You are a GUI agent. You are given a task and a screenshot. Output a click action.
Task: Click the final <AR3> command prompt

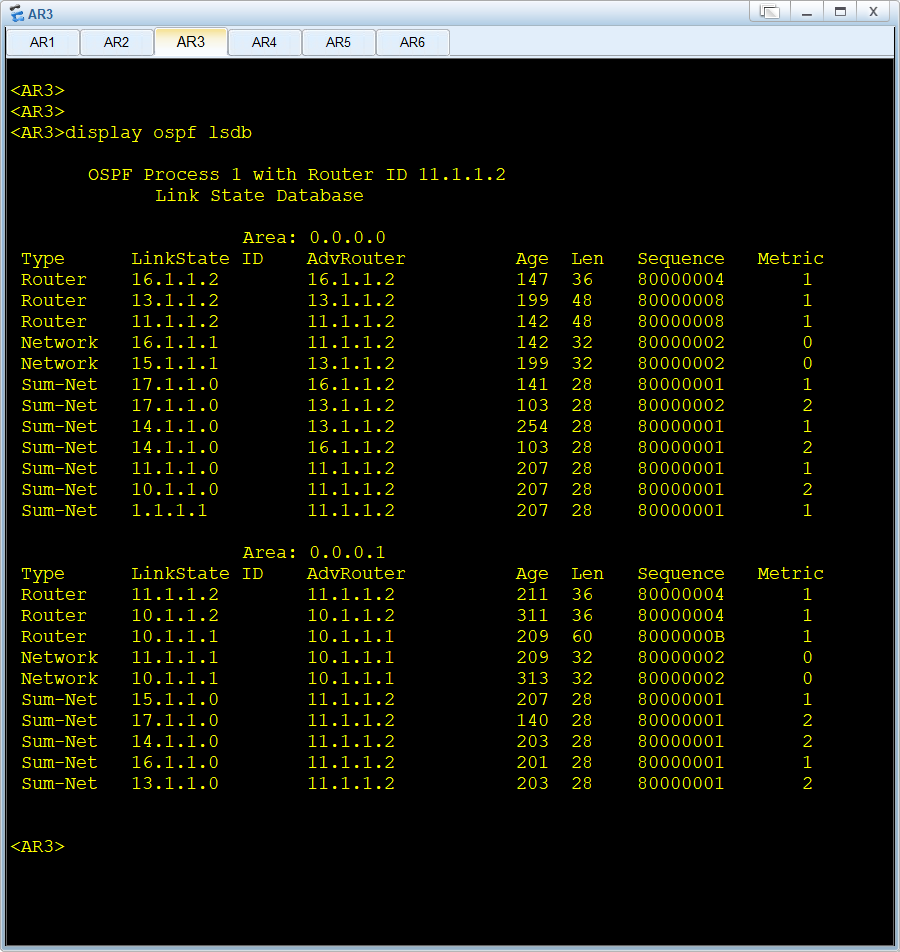click(38, 846)
